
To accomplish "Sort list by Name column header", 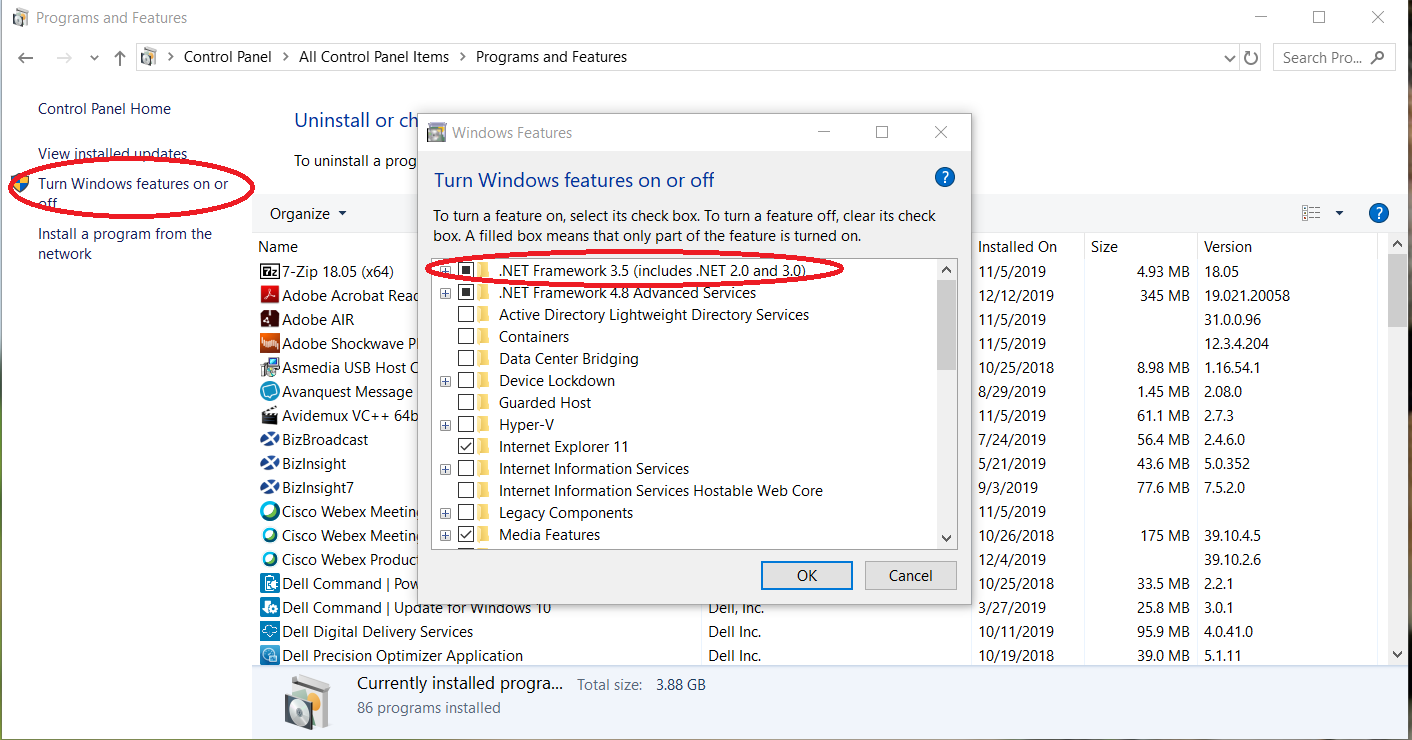I will click(x=278, y=247).
